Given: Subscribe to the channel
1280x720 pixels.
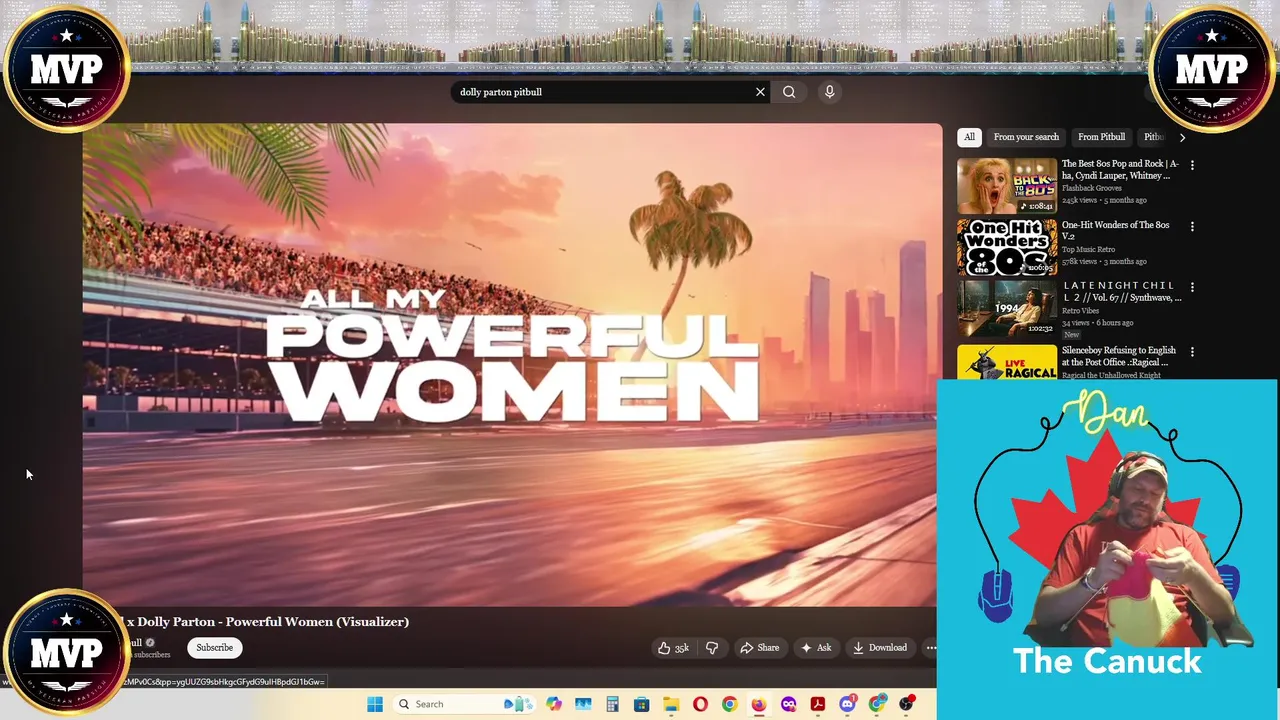Looking at the screenshot, I should [x=214, y=647].
